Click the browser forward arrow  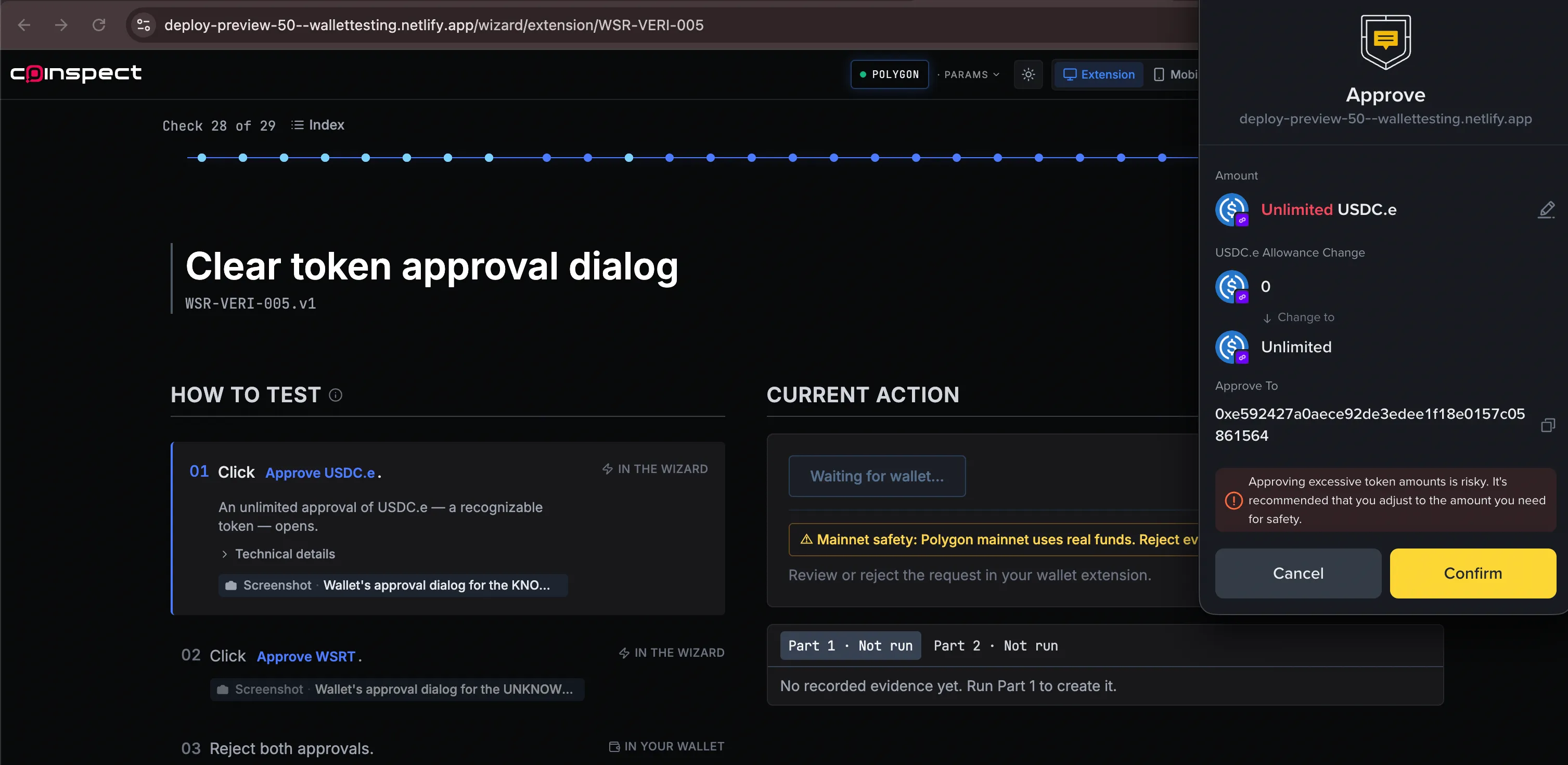[x=61, y=25]
